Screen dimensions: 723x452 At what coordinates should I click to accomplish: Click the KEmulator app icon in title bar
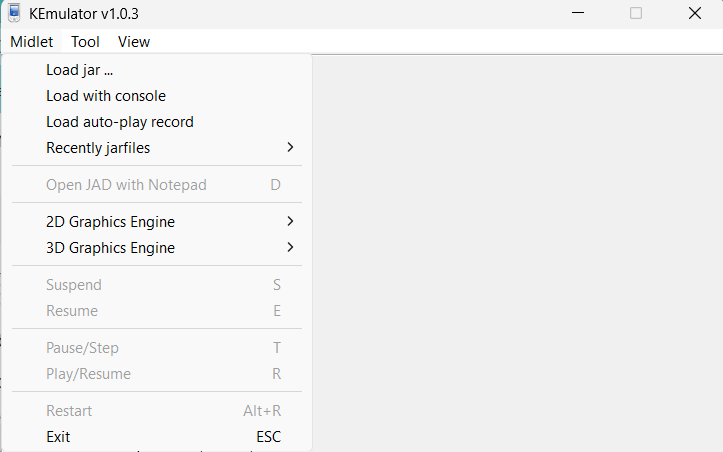14,13
